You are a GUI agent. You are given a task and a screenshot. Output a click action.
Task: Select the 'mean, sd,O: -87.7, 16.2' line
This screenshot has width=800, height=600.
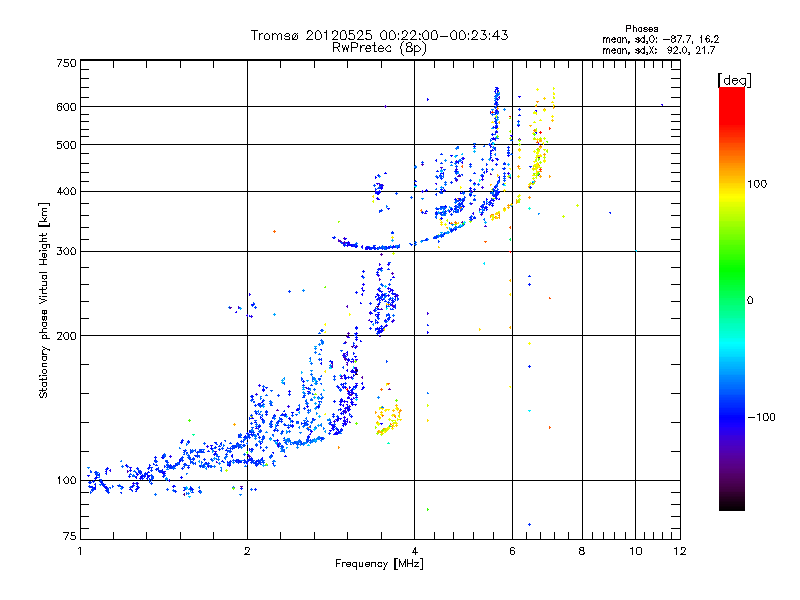point(661,39)
